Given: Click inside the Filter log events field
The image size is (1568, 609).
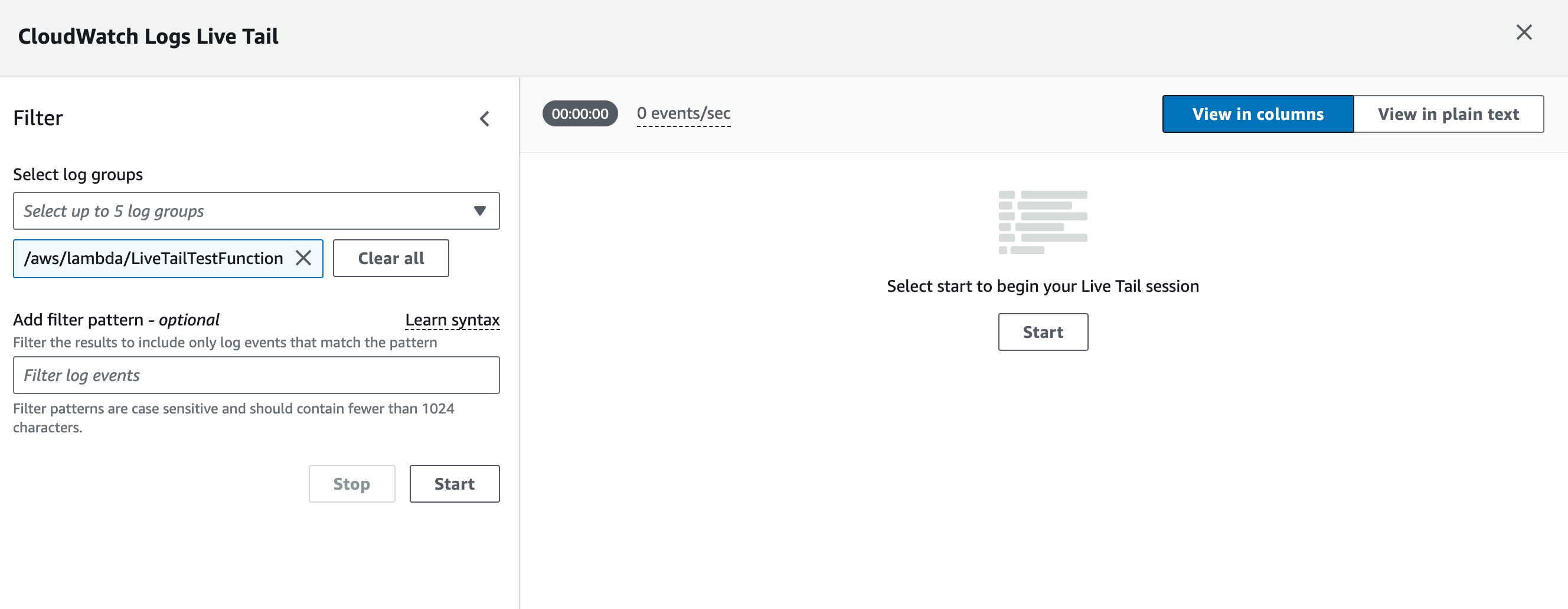Looking at the screenshot, I should [x=256, y=375].
